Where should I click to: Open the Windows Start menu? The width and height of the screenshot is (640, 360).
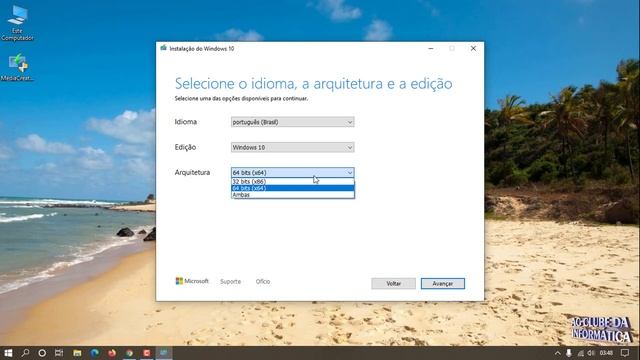(x=8, y=353)
